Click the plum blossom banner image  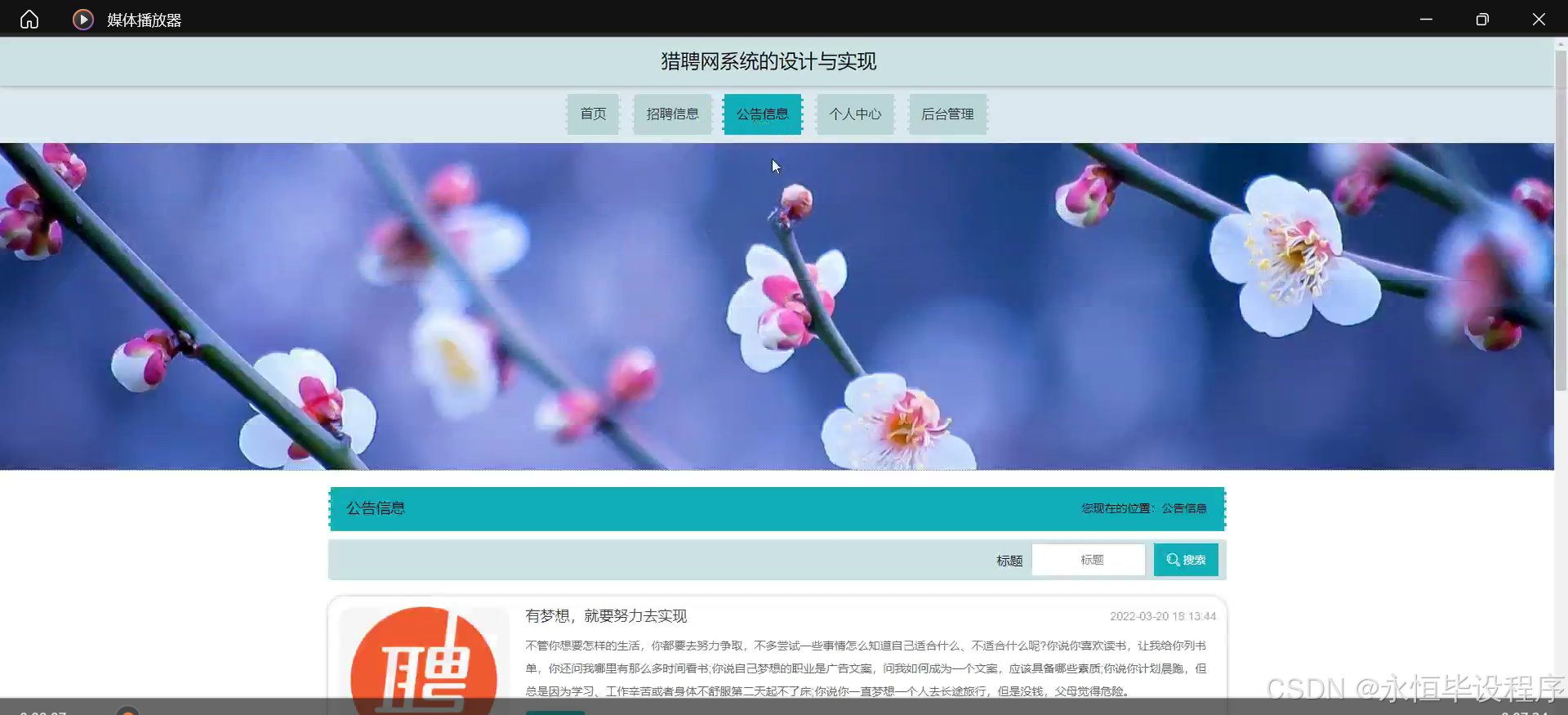coord(777,306)
